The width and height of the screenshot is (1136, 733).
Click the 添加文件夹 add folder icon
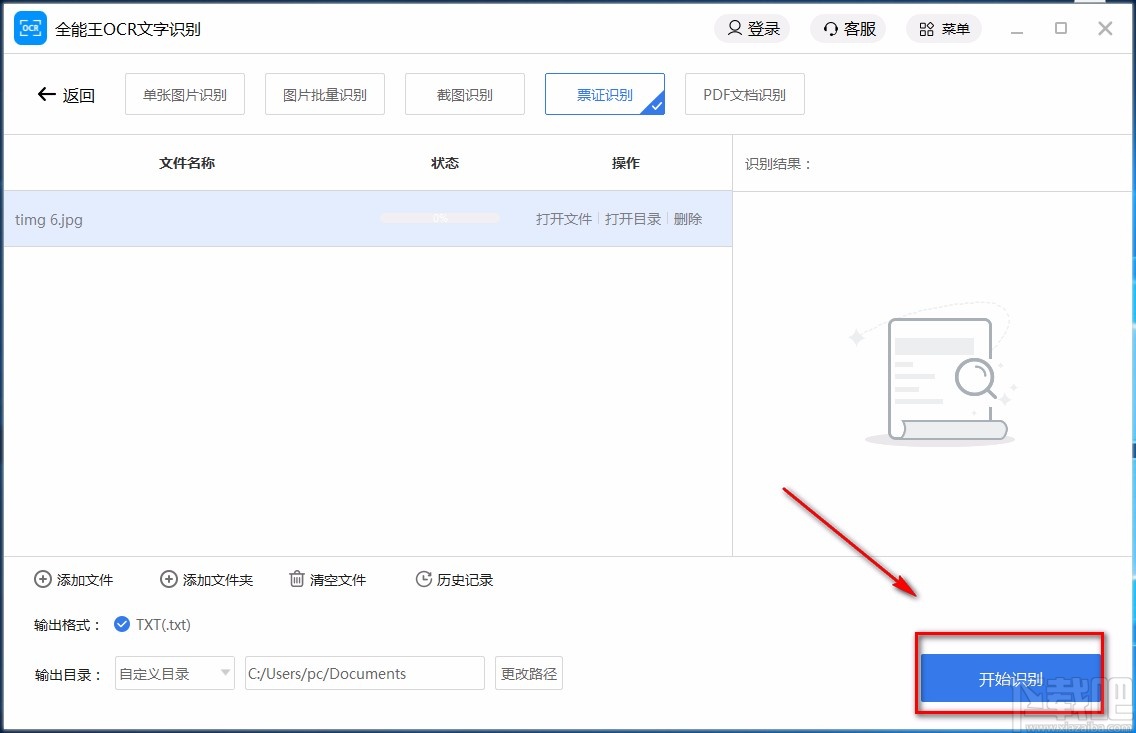[x=168, y=579]
